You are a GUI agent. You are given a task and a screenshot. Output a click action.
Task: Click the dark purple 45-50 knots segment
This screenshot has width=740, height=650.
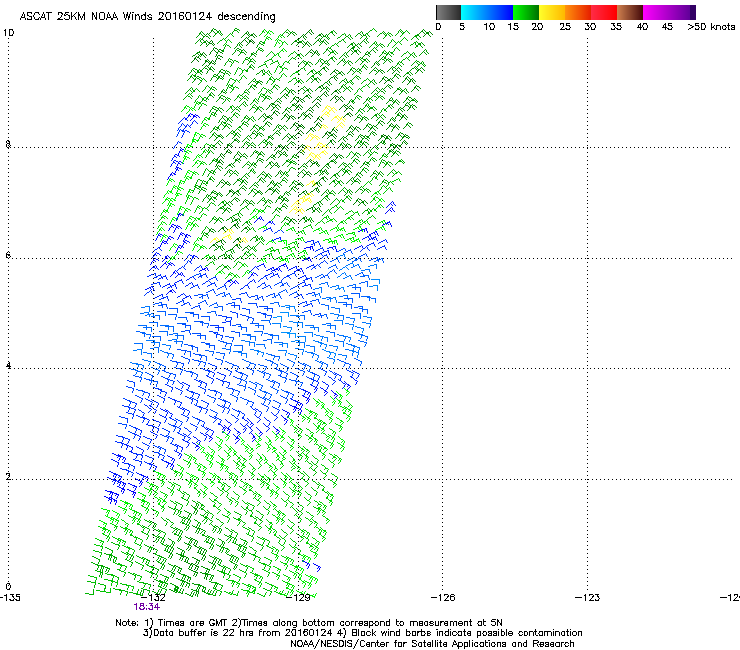(682, 12)
